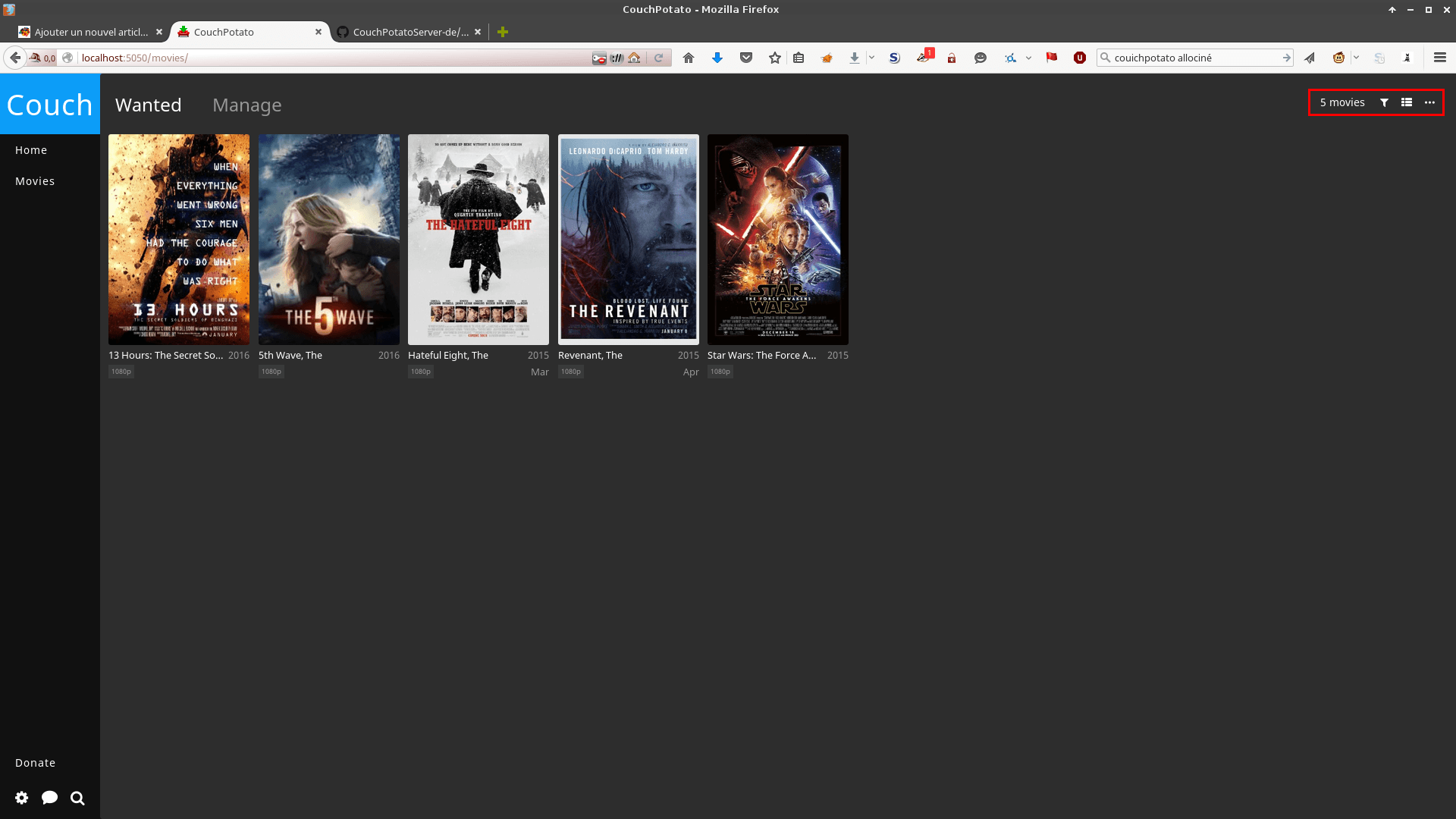Open The Revenant movie poster
This screenshot has height=819, width=1456.
tap(629, 240)
